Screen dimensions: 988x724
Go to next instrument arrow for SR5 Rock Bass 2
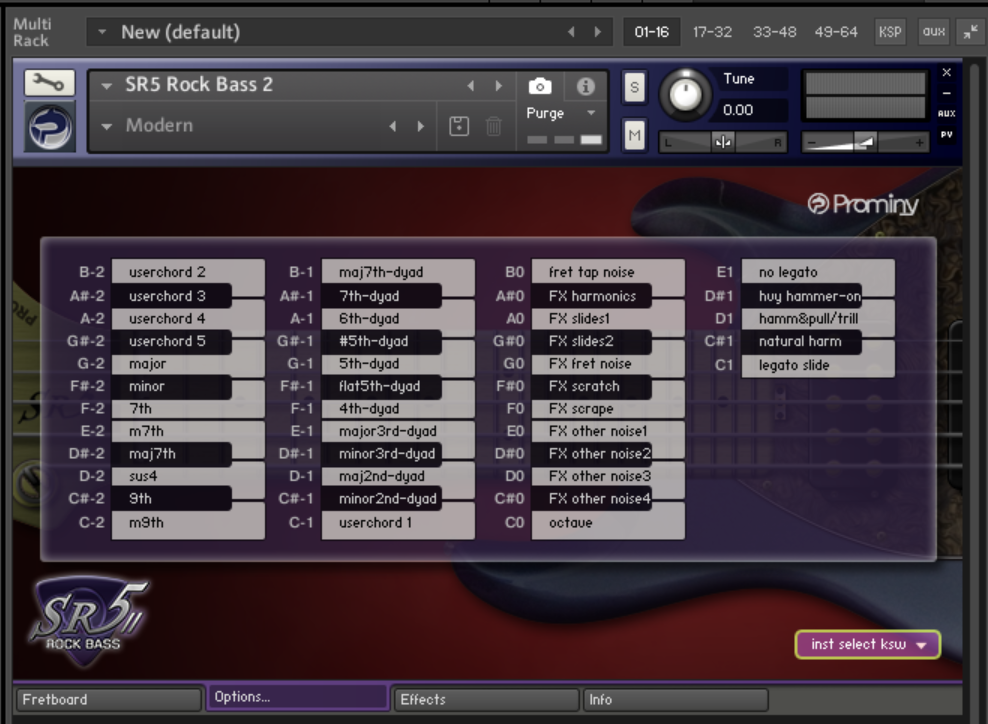click(498, 86)
